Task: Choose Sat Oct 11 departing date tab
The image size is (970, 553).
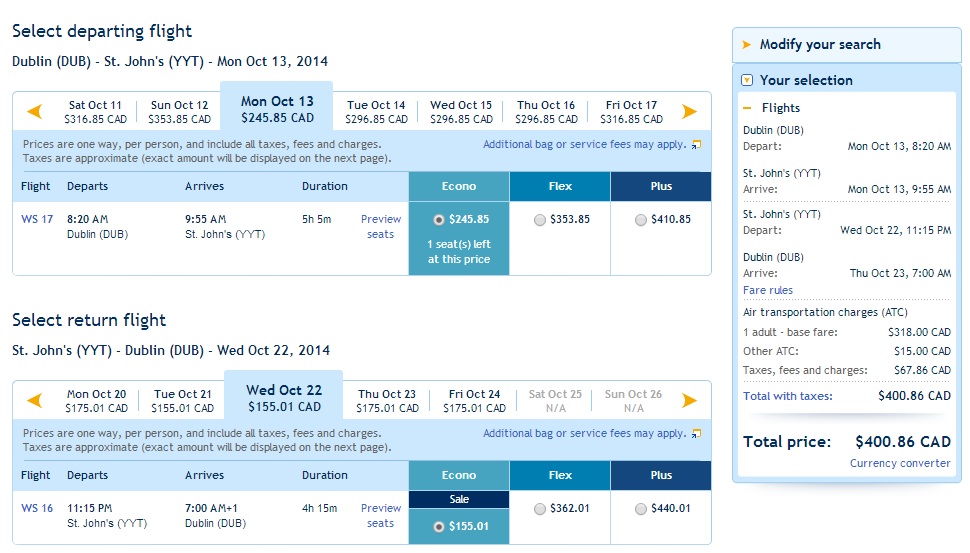Action: point(95,112)
